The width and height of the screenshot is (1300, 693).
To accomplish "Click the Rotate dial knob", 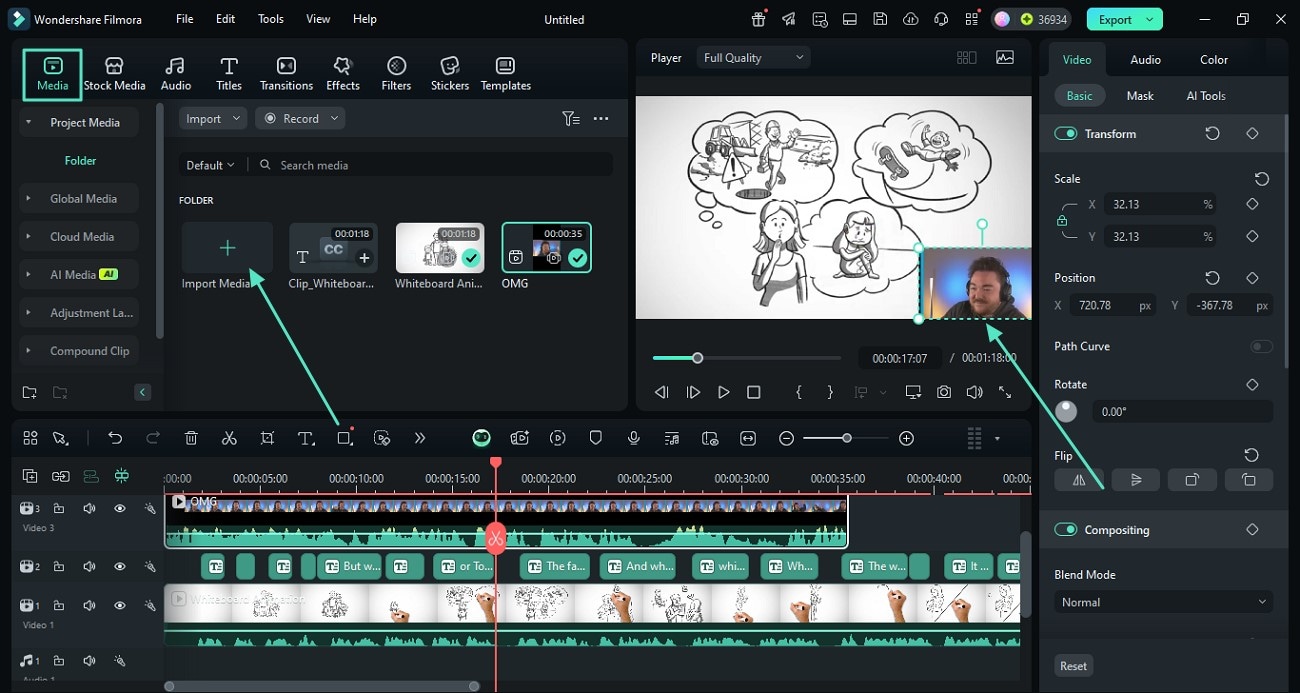I will pos(1066,411).
